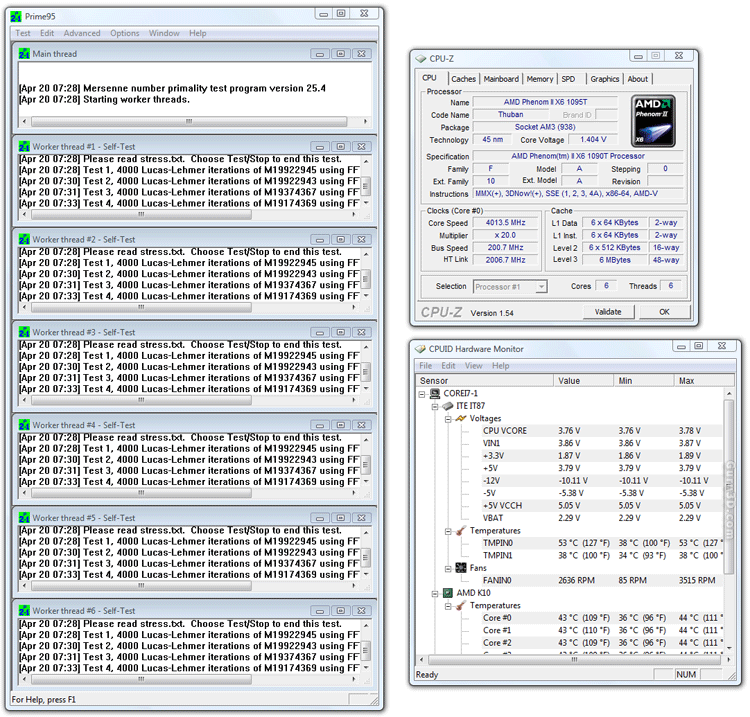Click the ITE IT87 chip icon

coord(448,406)
